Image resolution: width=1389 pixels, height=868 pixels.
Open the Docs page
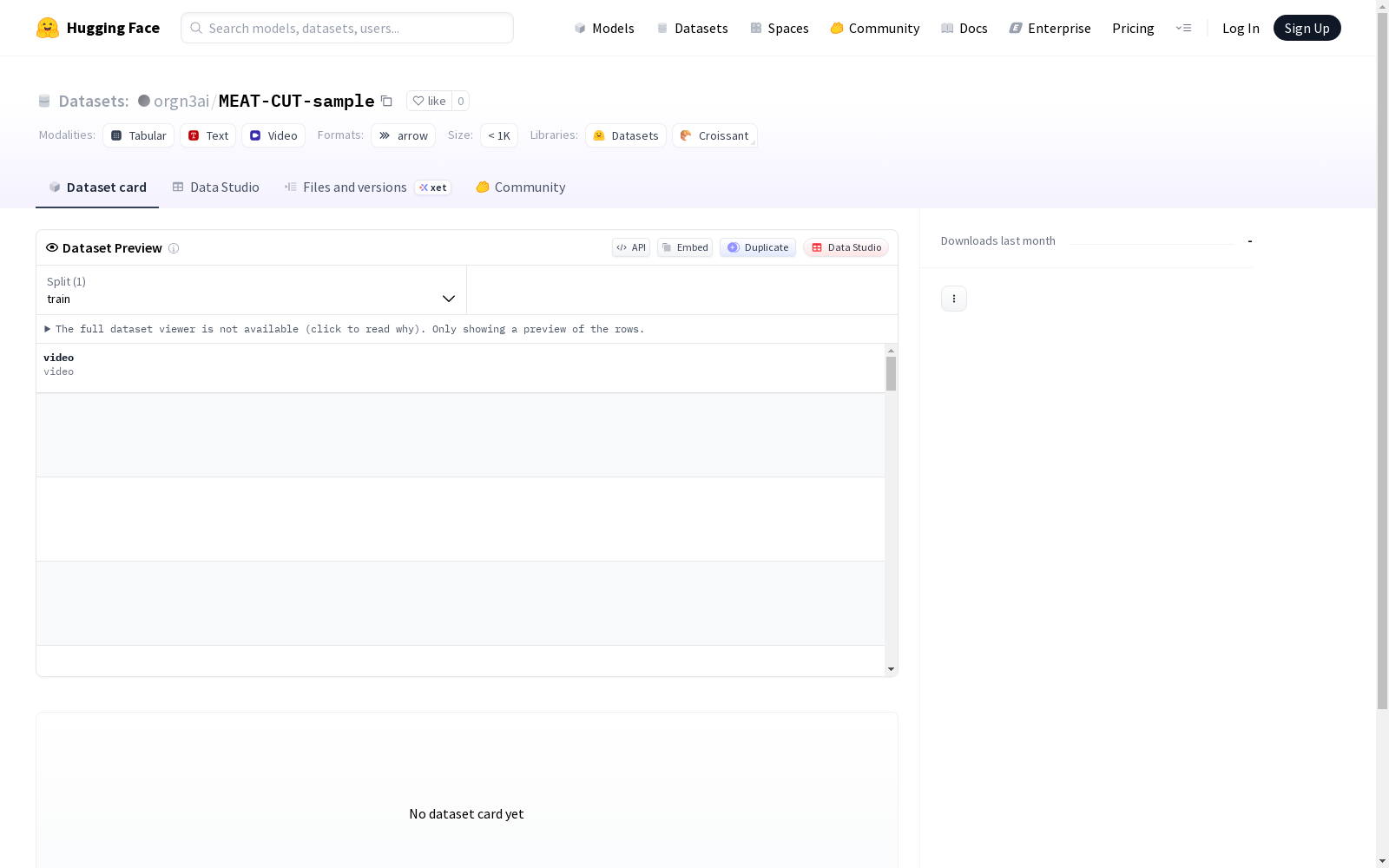[x=964, y=28]
